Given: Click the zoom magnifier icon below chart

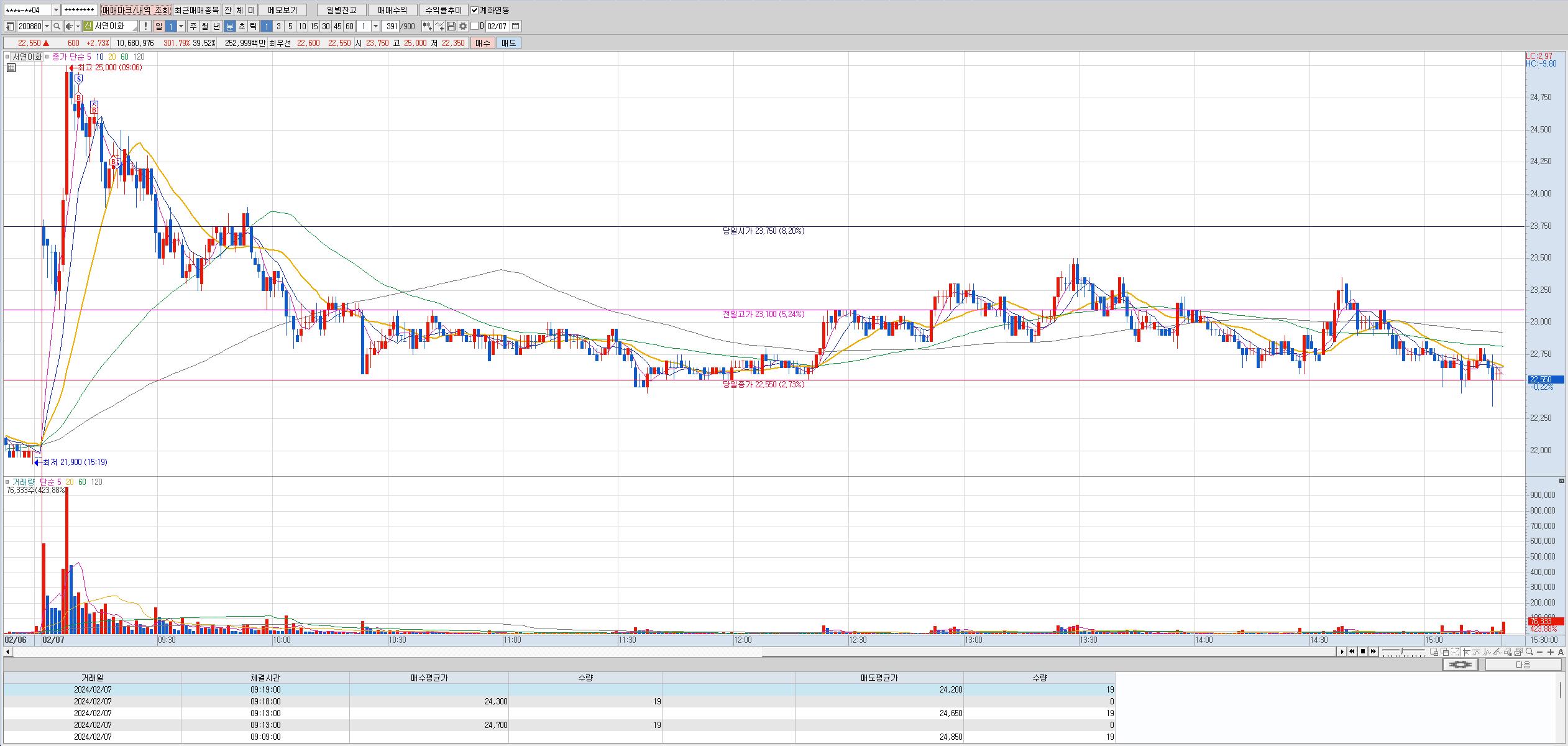Looking at the screenshot, I should (1529, 652).
